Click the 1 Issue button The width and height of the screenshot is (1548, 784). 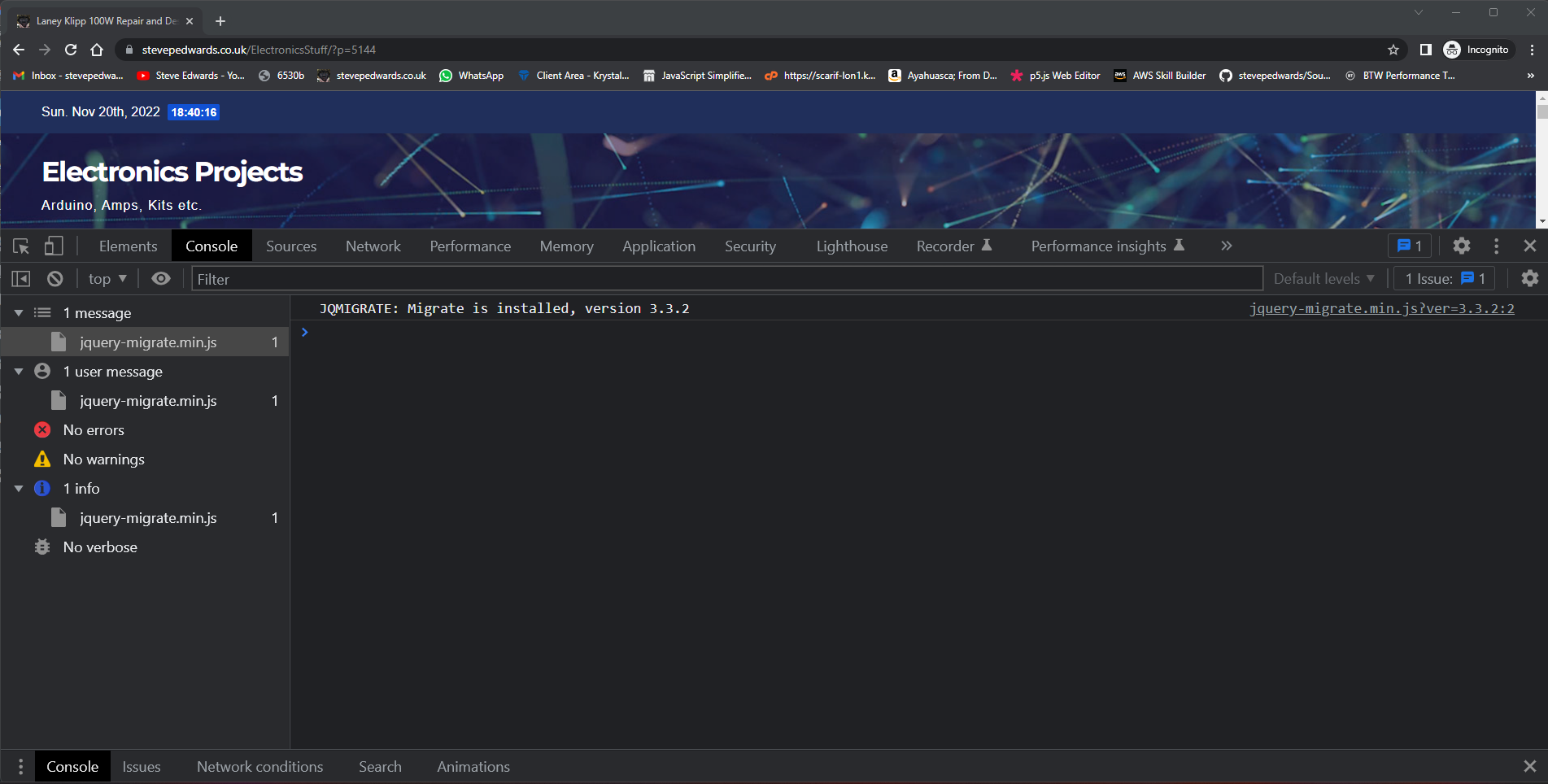click(x=1445, y=279)
